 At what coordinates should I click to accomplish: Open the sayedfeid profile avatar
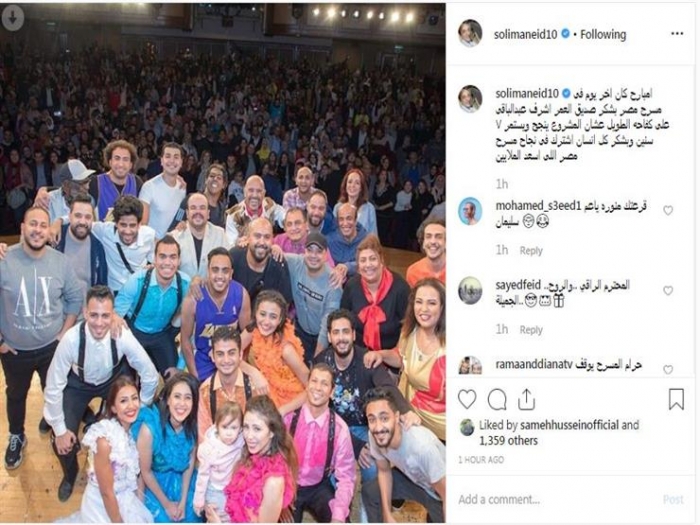[x=470, y=290]
